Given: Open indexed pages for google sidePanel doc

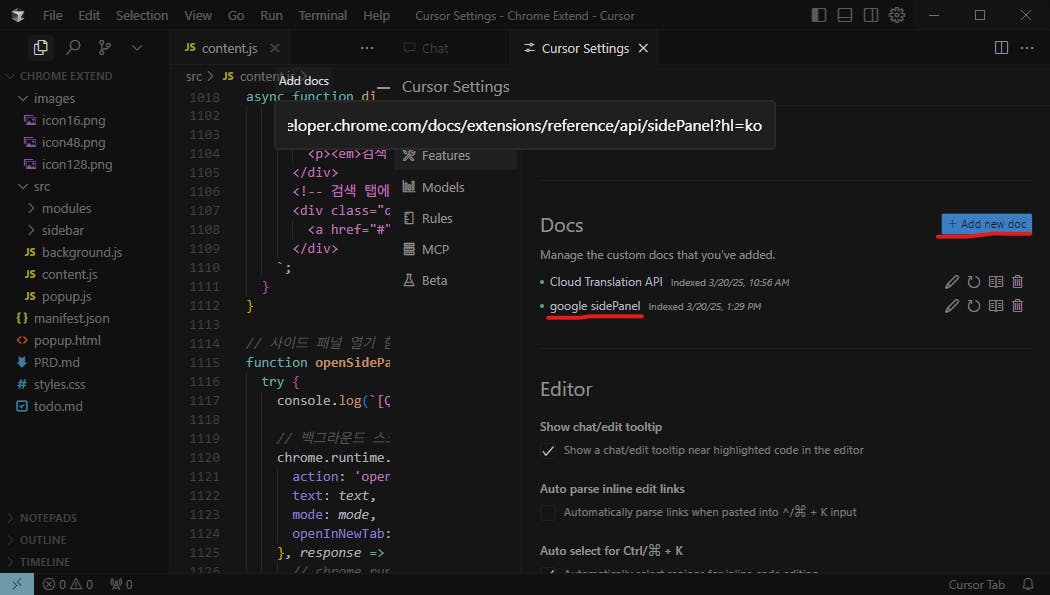Looking at the screenshot, I should click(x=996, y=306).
